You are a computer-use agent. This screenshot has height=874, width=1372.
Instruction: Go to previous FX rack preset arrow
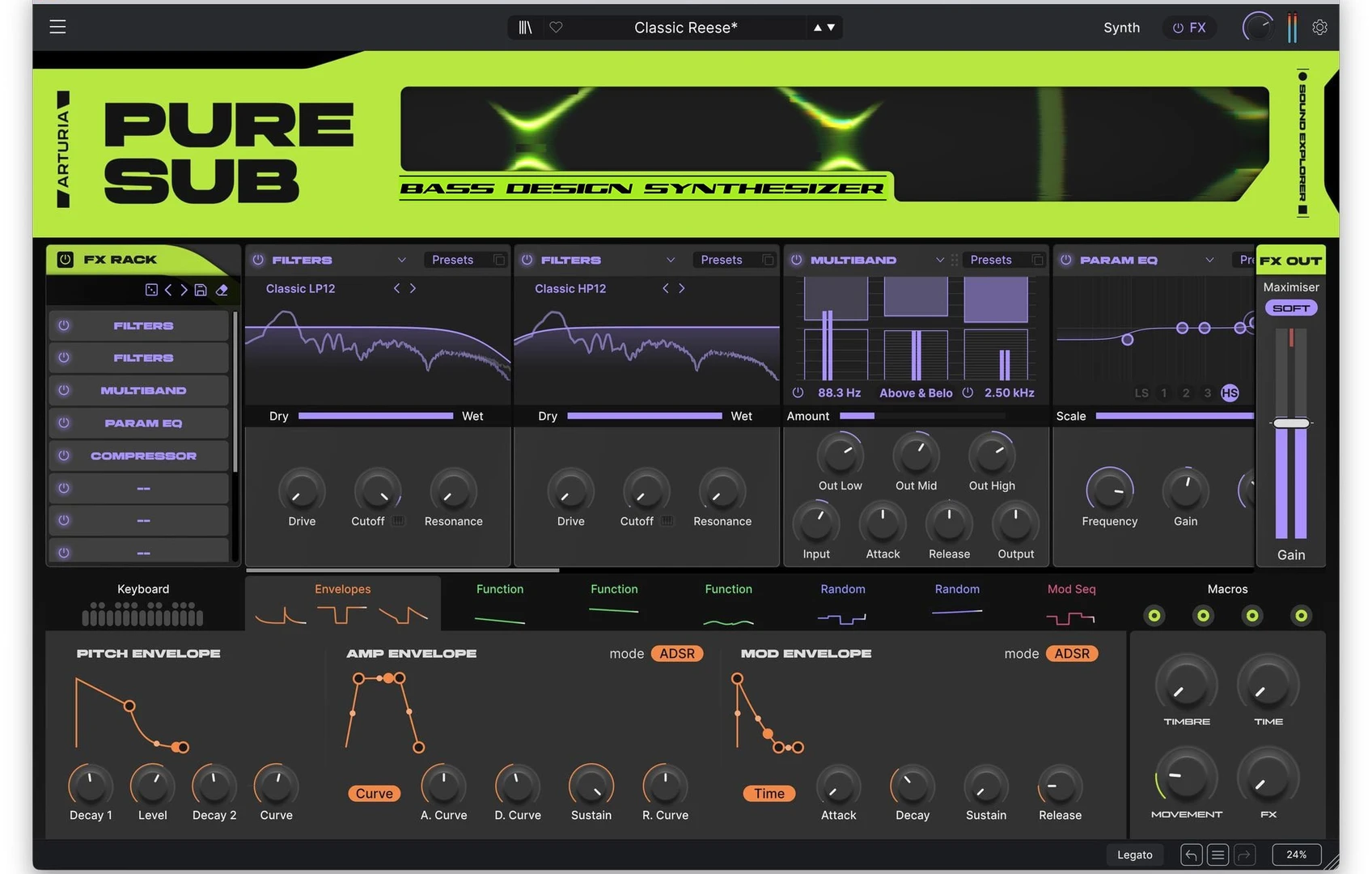click(168, 290)
